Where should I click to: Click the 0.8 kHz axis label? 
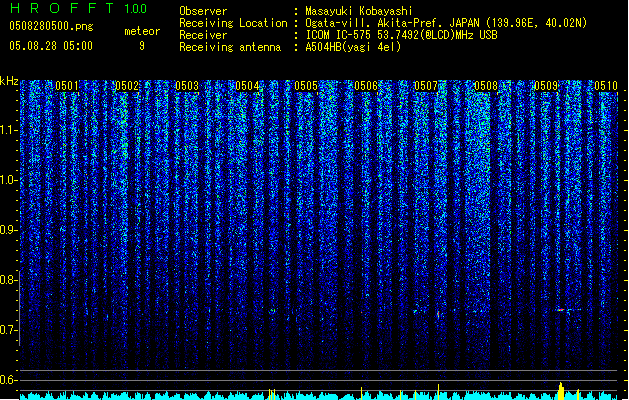[9, 280]
